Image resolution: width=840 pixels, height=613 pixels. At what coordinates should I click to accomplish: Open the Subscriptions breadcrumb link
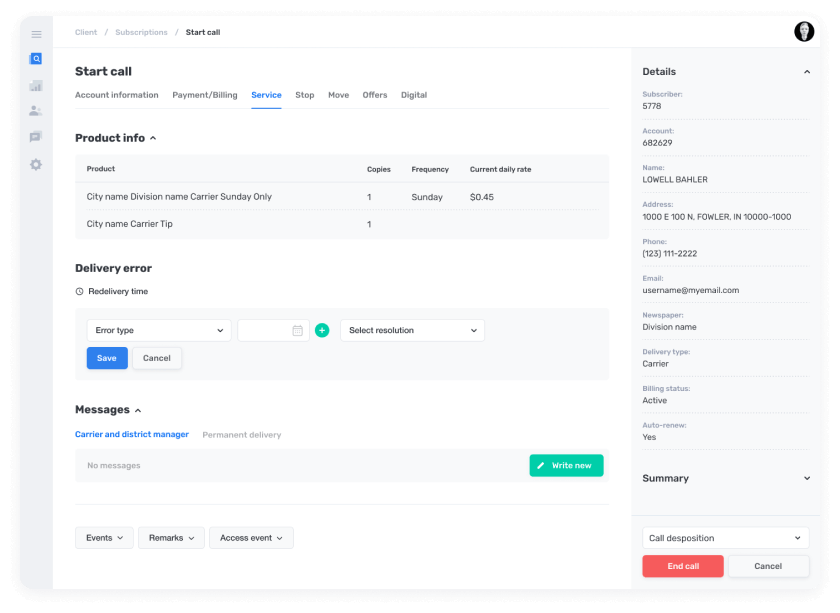[141, 32]
